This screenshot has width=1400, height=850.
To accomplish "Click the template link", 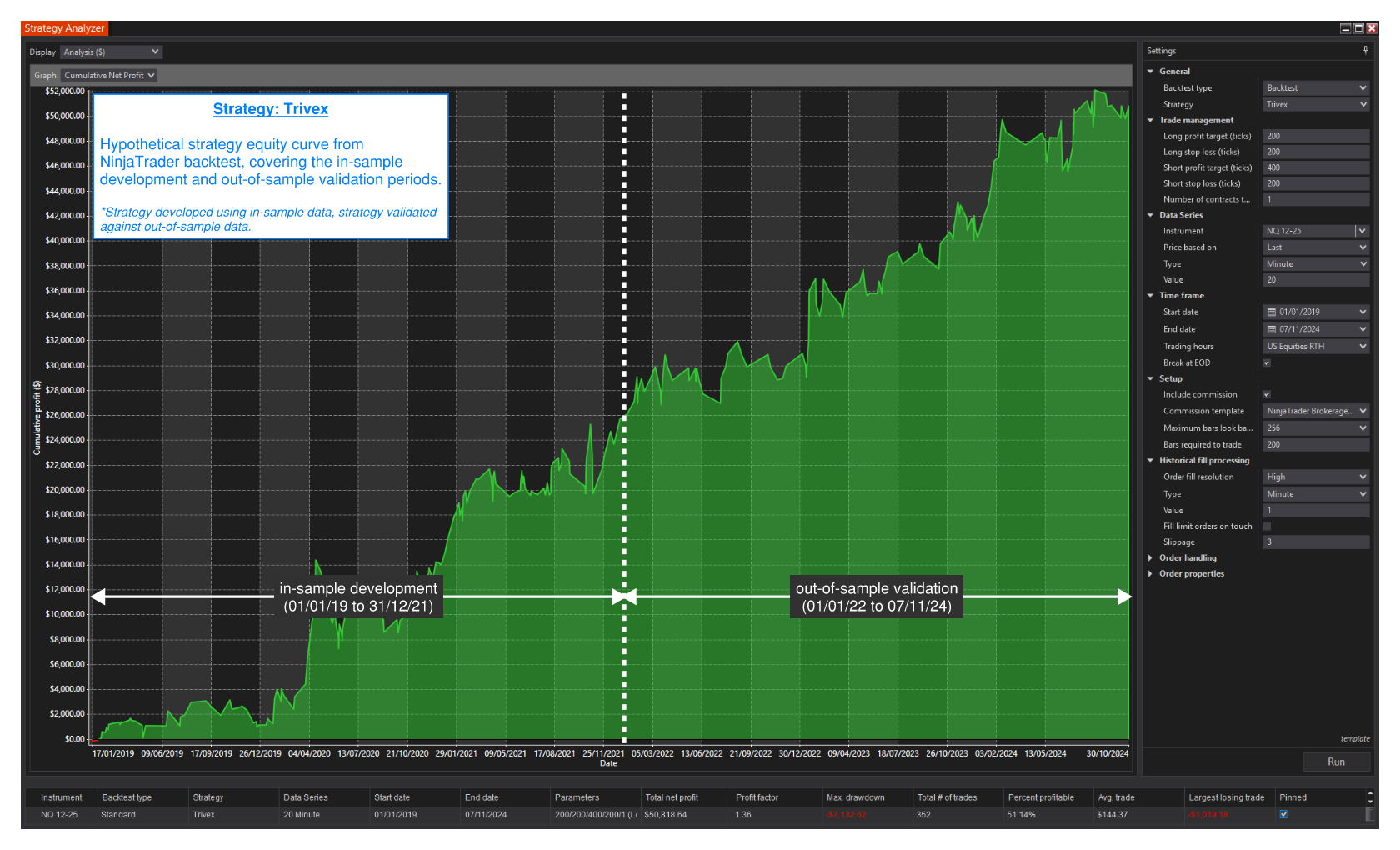I will [x=1354, y=739].
